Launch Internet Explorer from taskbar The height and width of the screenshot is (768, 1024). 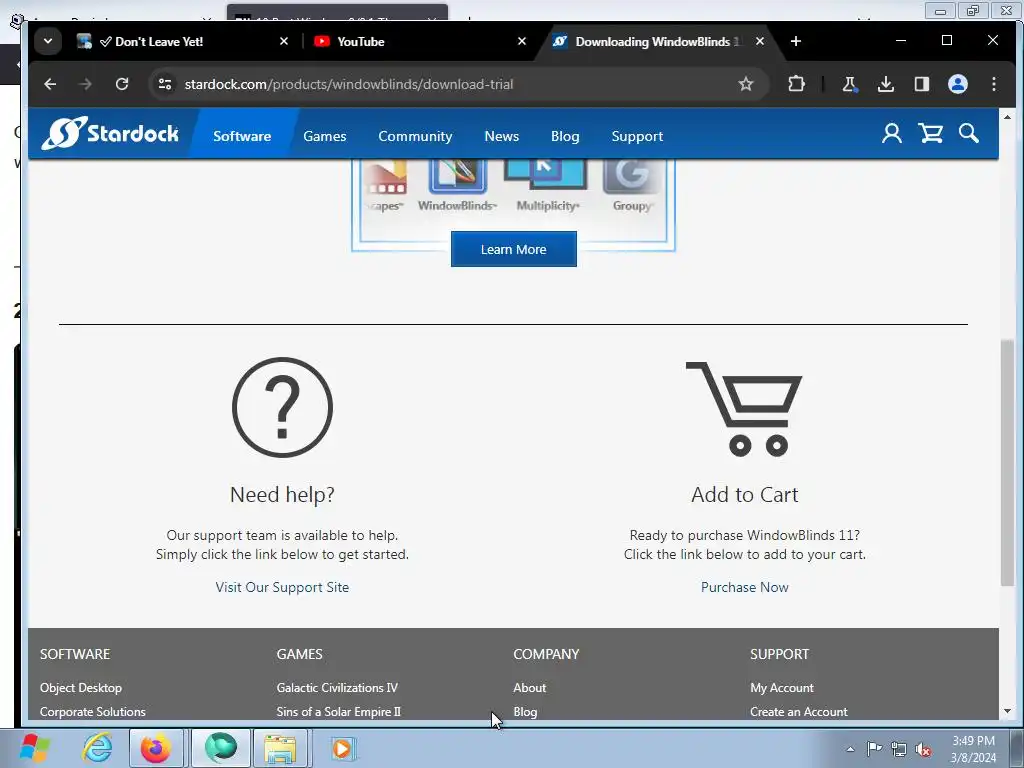[x=97, y=748]
